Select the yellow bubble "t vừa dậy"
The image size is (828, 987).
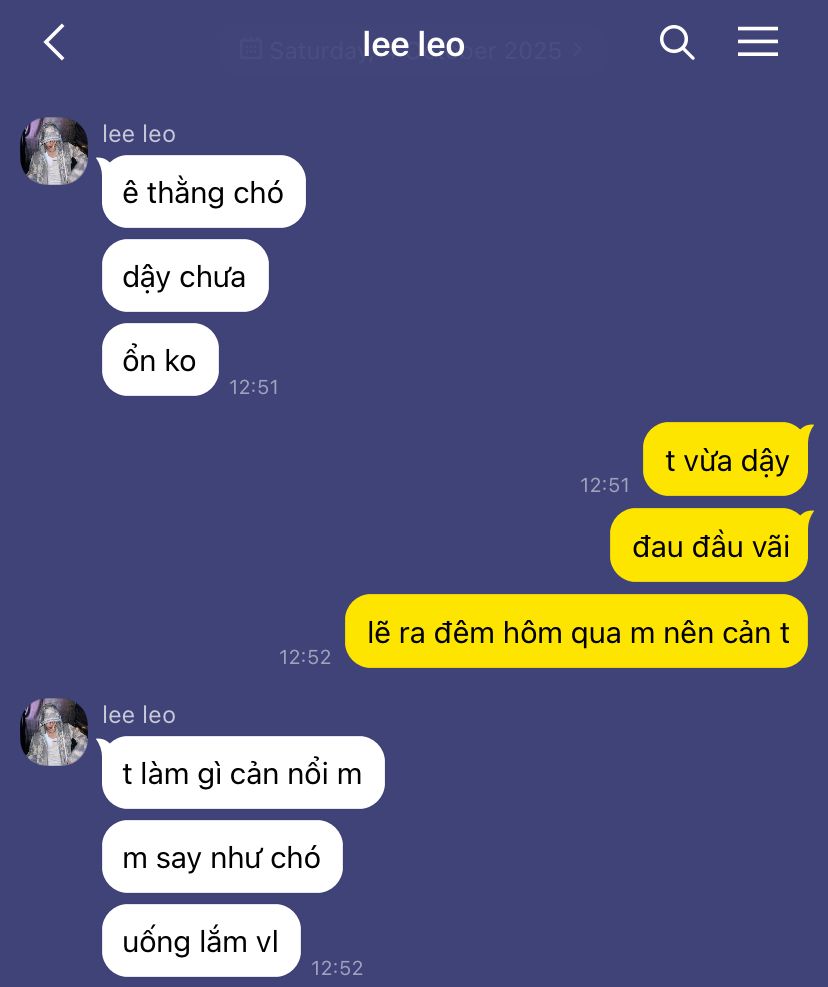pyautogui.click(x=725, y=460)
